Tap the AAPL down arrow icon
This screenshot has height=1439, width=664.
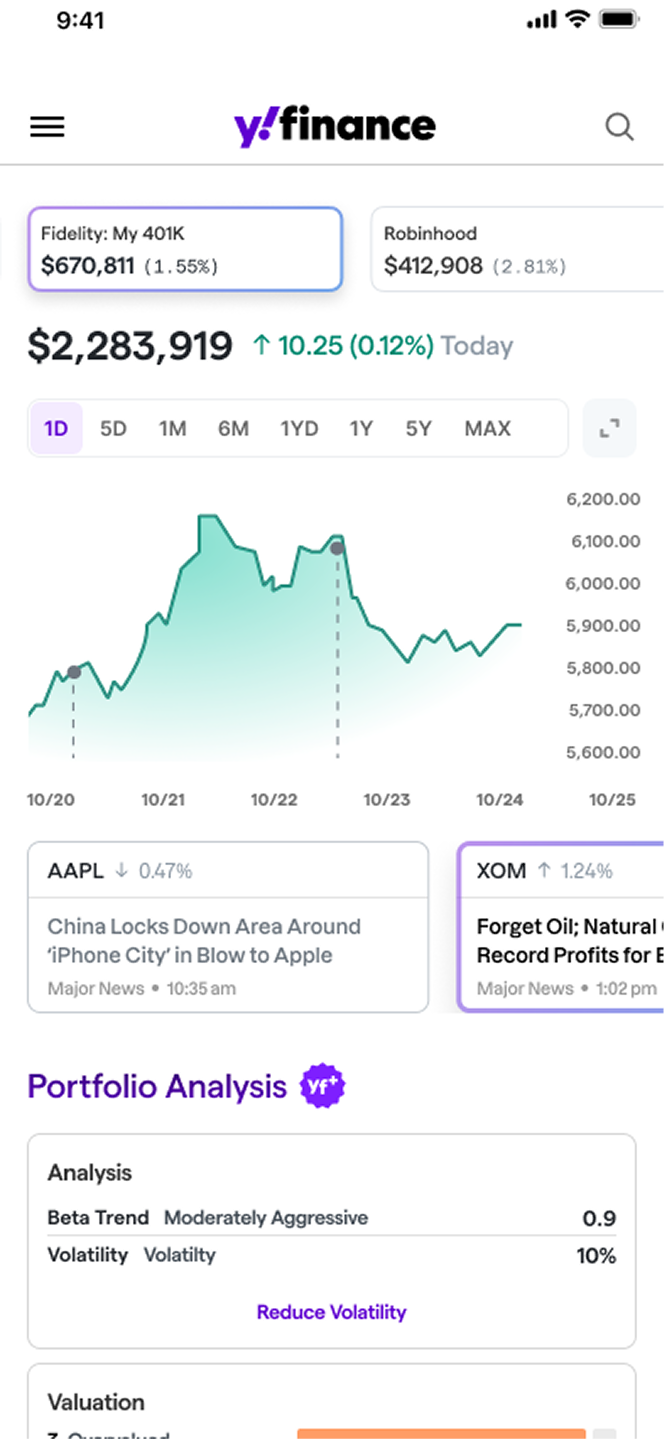tap(122, 871)
